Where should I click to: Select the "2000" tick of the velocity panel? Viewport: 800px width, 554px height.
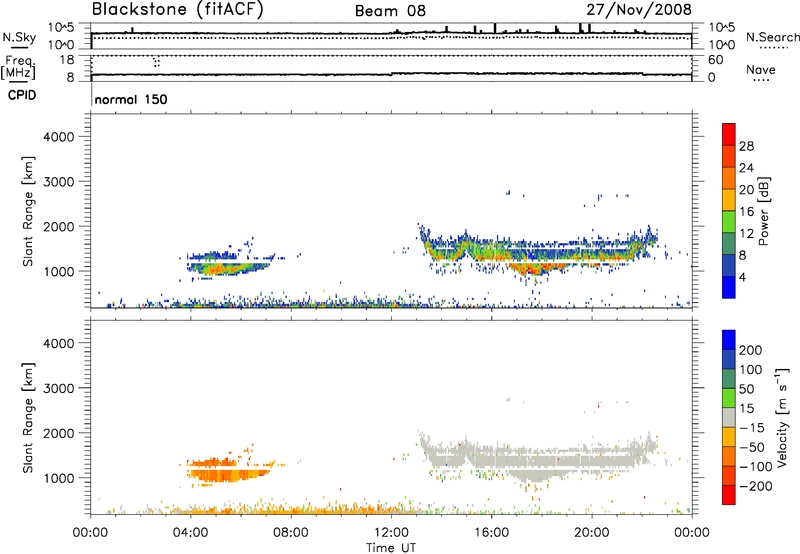pyautogui.click(x=58, y=433)
